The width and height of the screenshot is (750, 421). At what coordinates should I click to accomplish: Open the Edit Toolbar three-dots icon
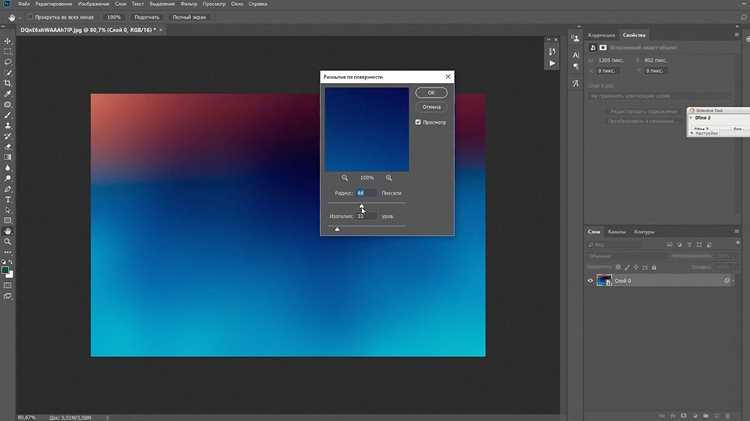[x=8, y=252]
